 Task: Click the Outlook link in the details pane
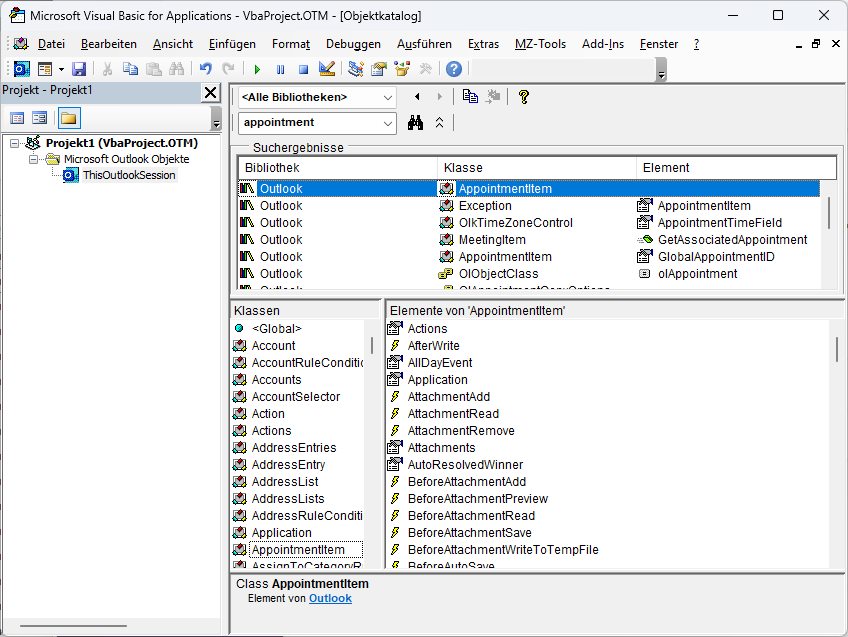point(330,598)
